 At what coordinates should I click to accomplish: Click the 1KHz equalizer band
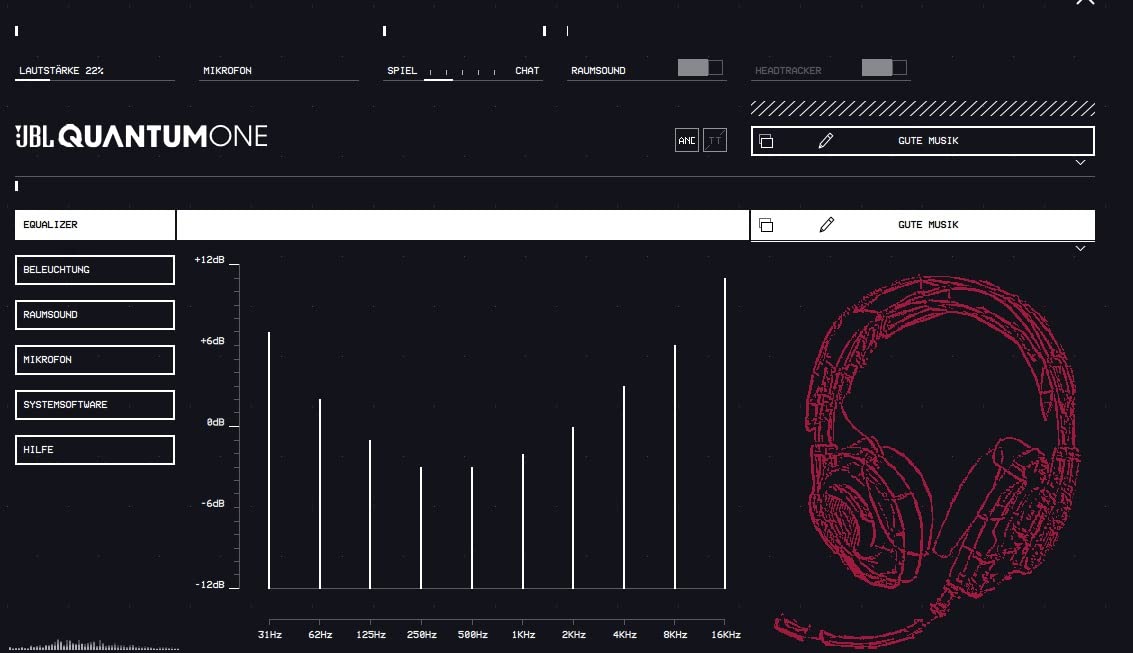pyautogui.click(x=522, y=521)
